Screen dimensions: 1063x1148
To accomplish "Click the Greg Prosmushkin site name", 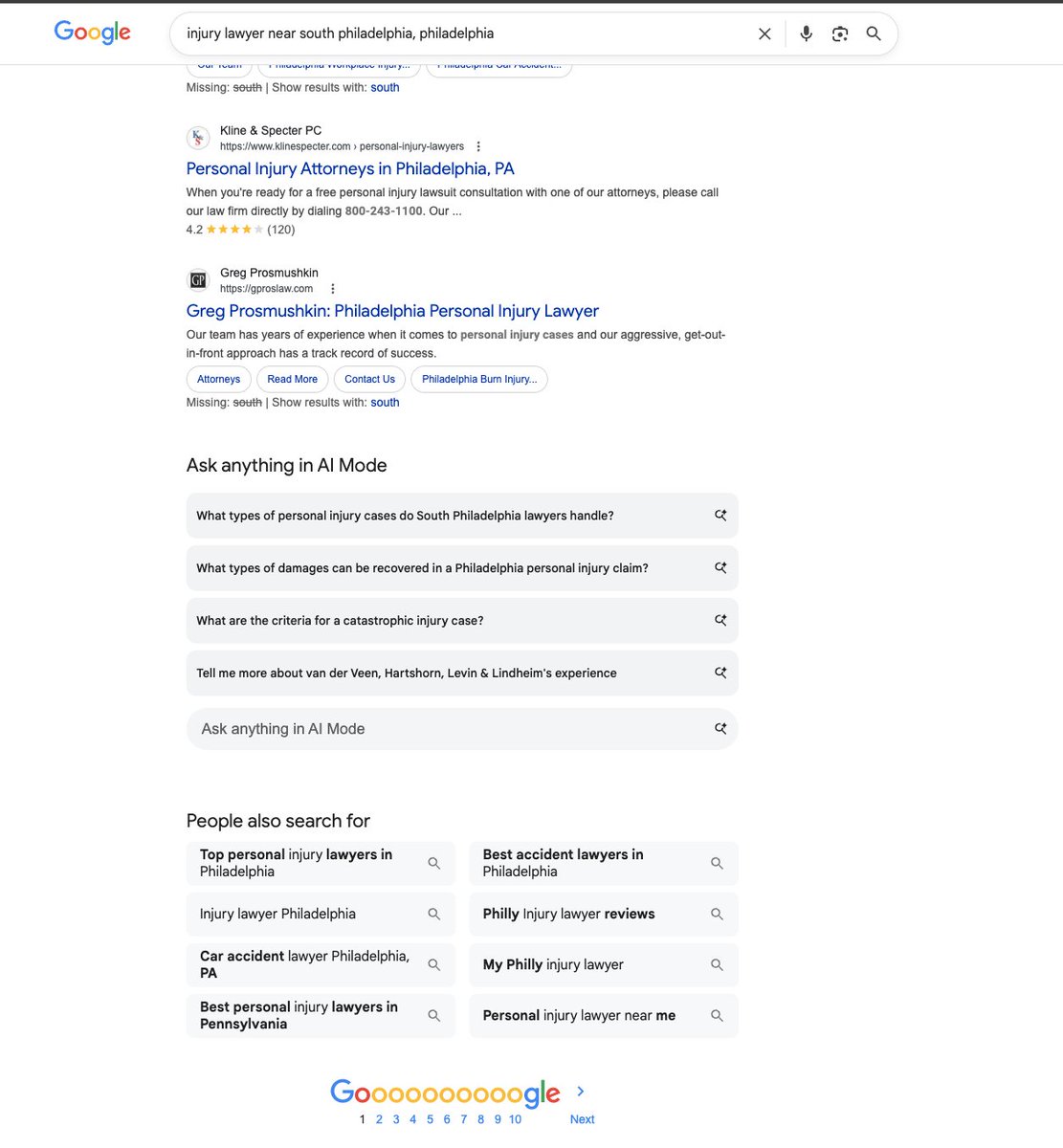I will click(269, 273).
